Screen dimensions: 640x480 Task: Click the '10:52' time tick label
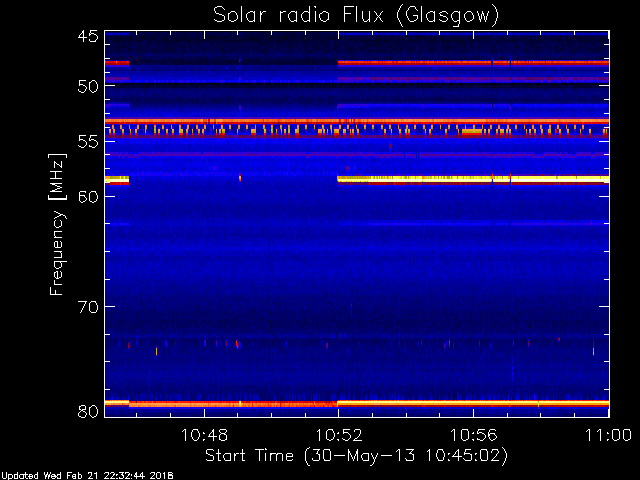point(338,435)
